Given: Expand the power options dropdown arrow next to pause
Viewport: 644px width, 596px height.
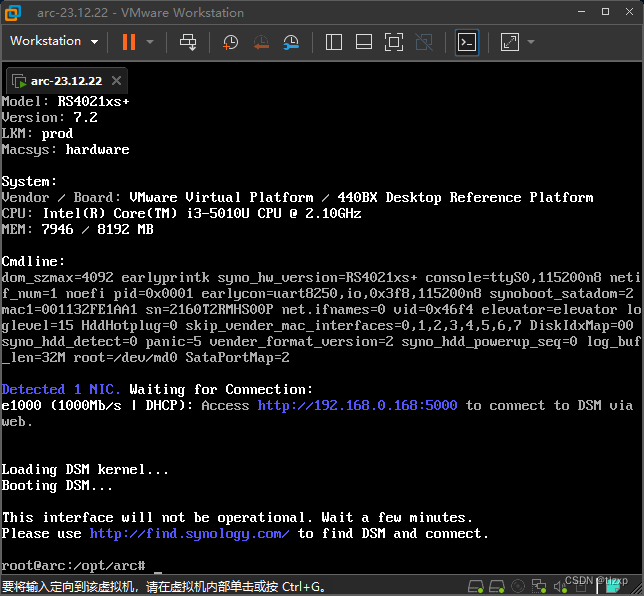Looking at the screenshot, I should tap(150, 42).
